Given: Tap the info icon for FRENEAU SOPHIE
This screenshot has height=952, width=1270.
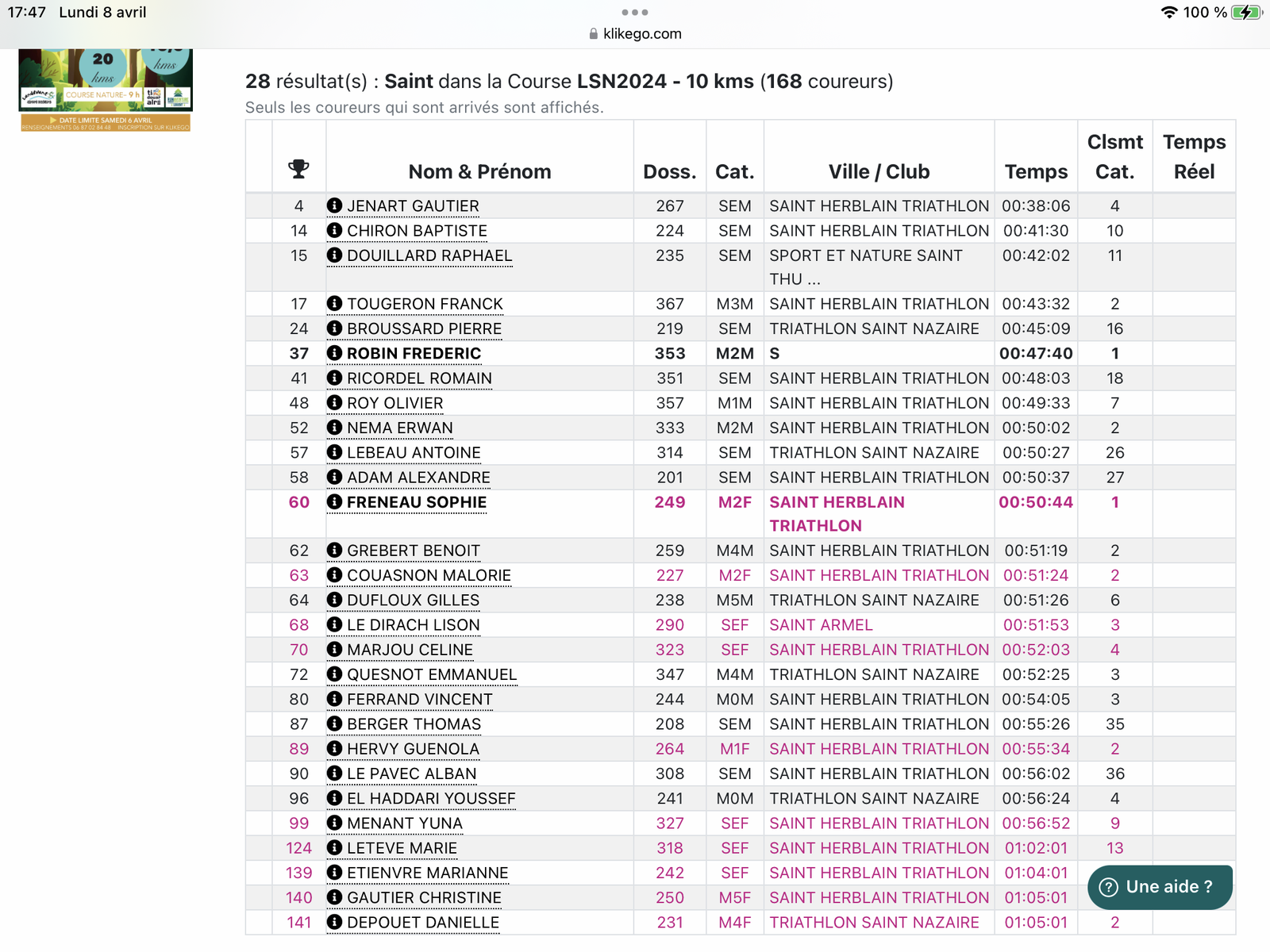Looking at the screenshot, I should [334, 502].
